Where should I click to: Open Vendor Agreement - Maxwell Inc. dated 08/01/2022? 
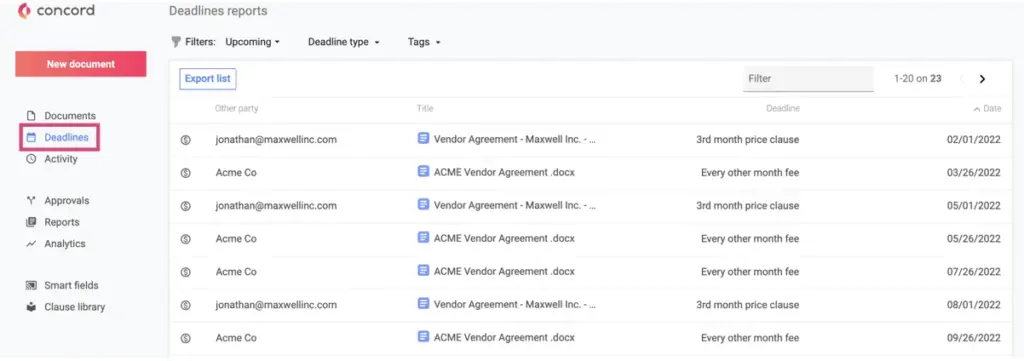515,305
